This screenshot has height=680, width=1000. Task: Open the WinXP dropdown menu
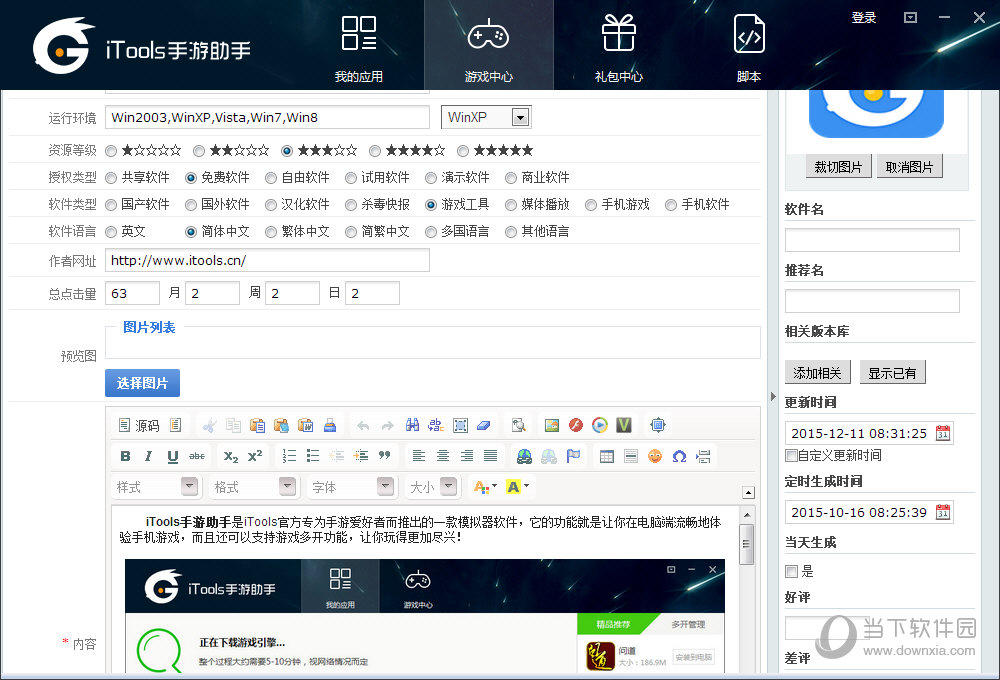[x=521, y=117]
